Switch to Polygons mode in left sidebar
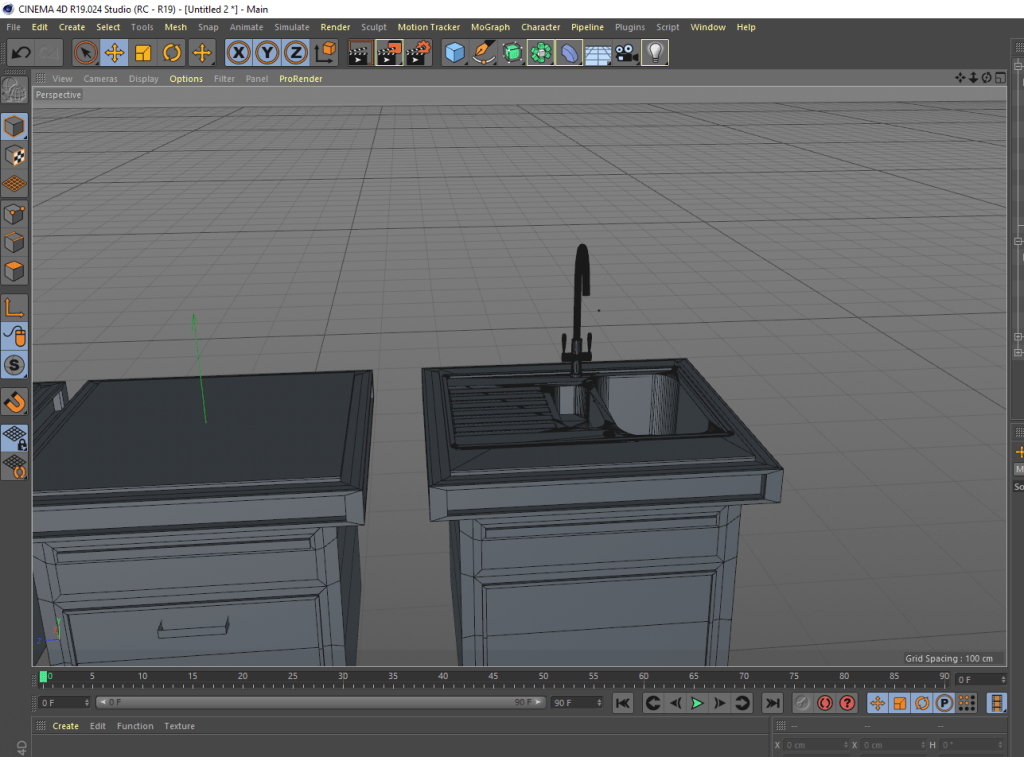This screenshot has width=1024, height=757. pyautogui.click(x=14, y=271)
